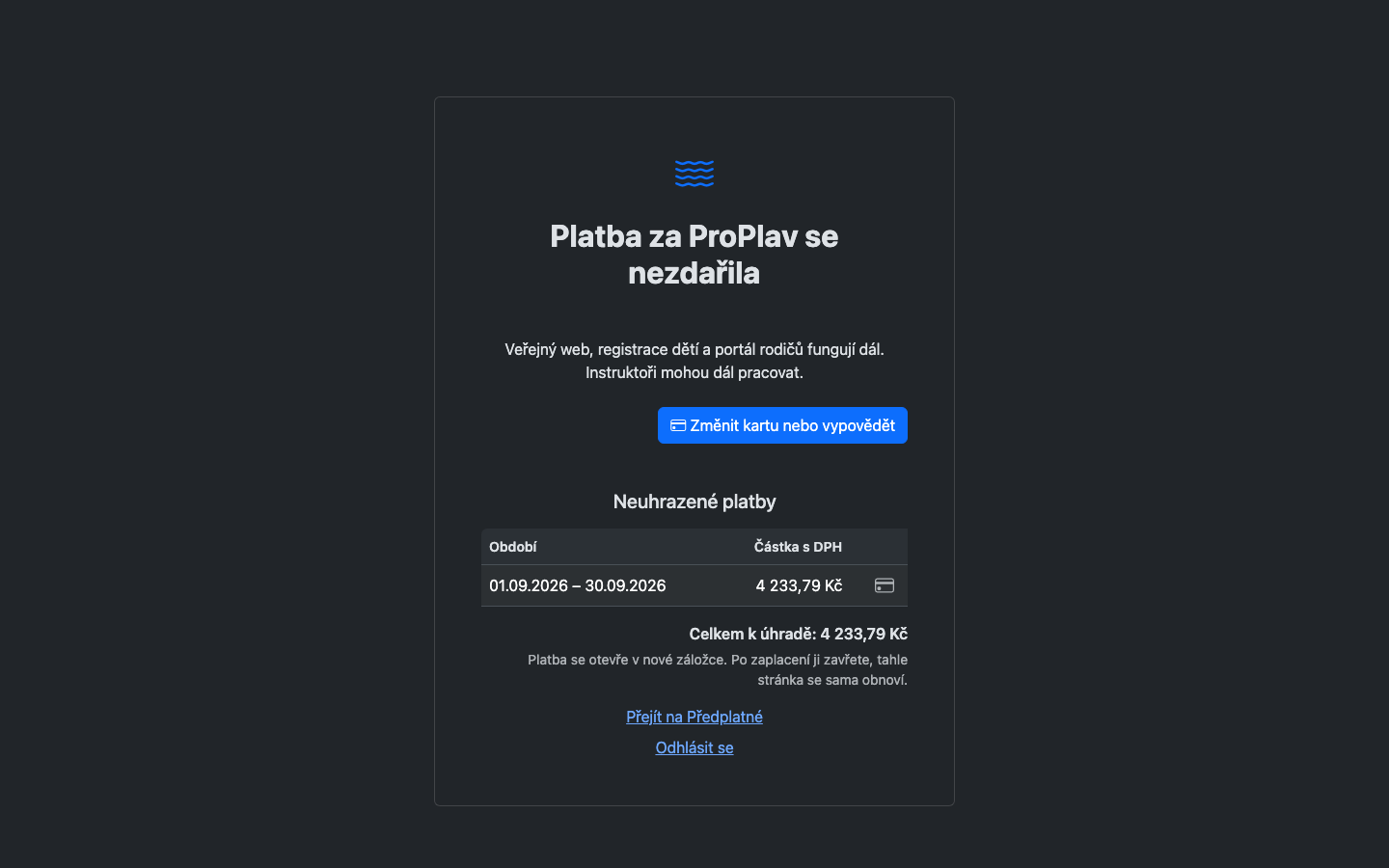Click the credit card icon inside the blue button
Viewport: 1389px width, 868px height.
click(678, 425)
